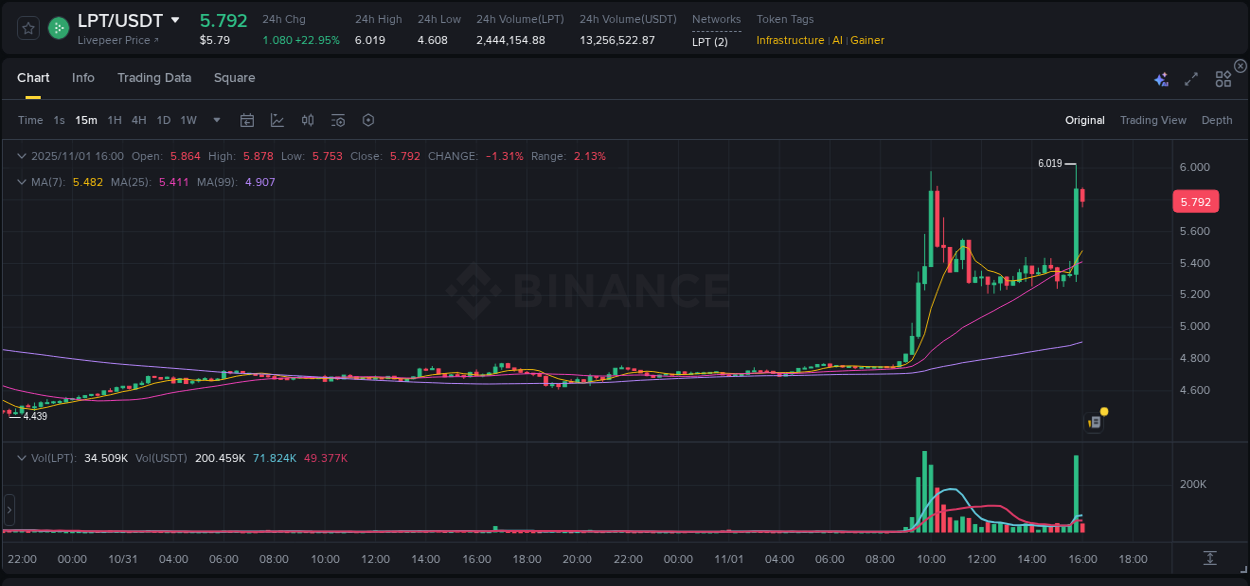Viewport: 1250px width, 586px height.
Task: Open the small orders panel icon near chart bottom
Action: [x=1093, y=422]
